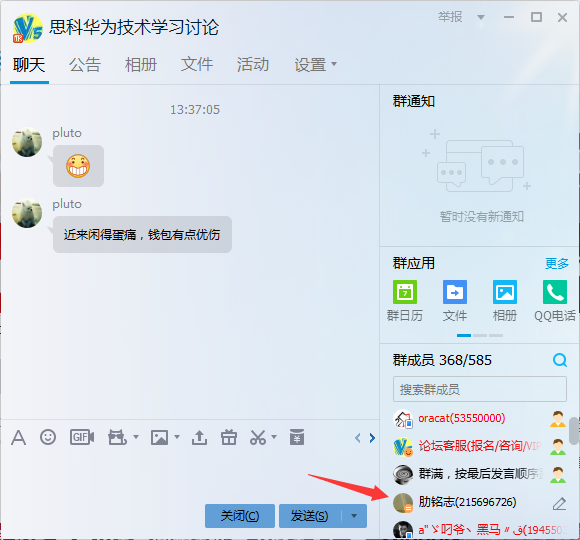Open the 群日历 calendar app
580x540 pixels.
click(x=405, y=292)
